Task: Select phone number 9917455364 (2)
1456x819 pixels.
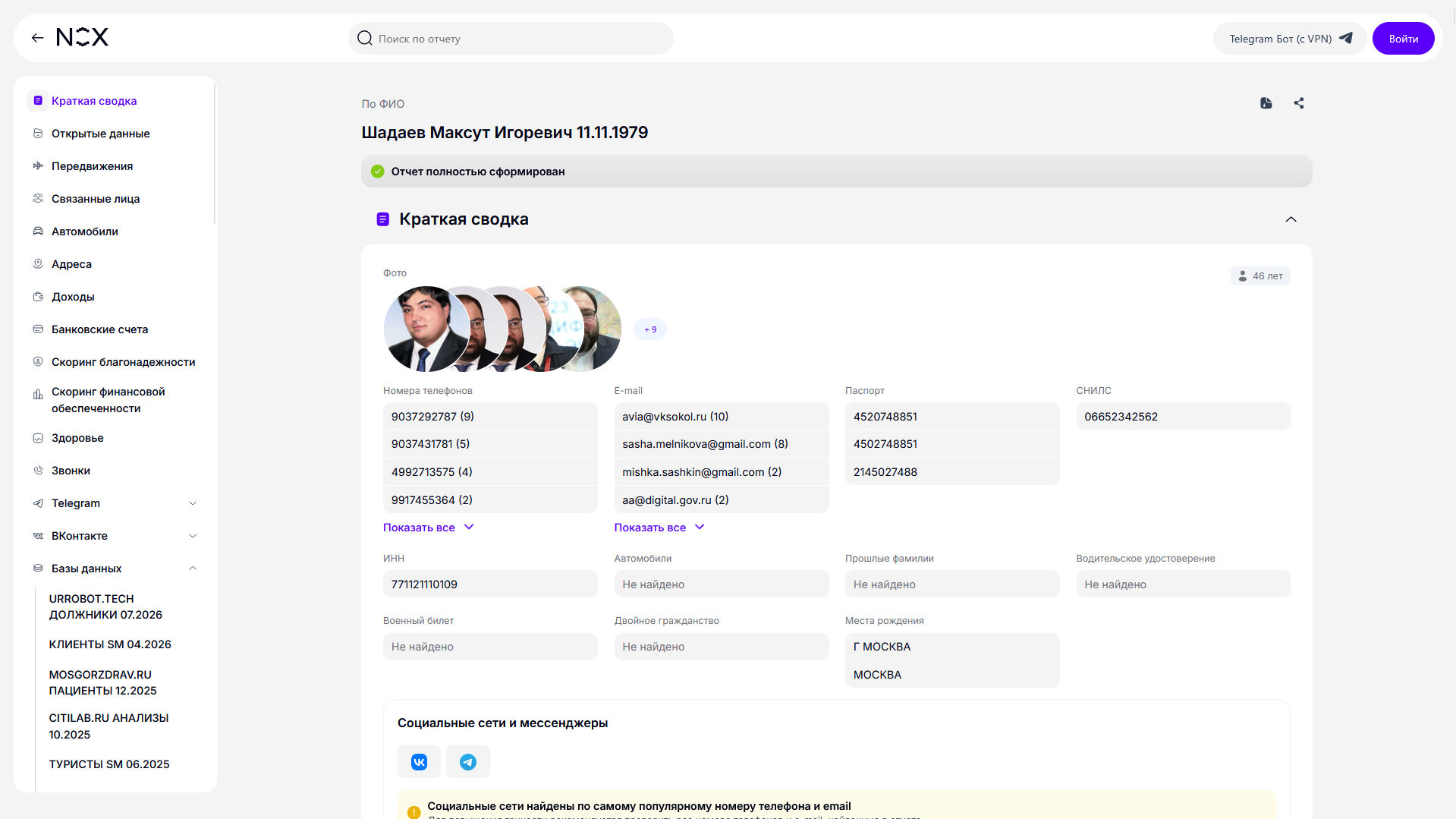Action: point(490,500)
